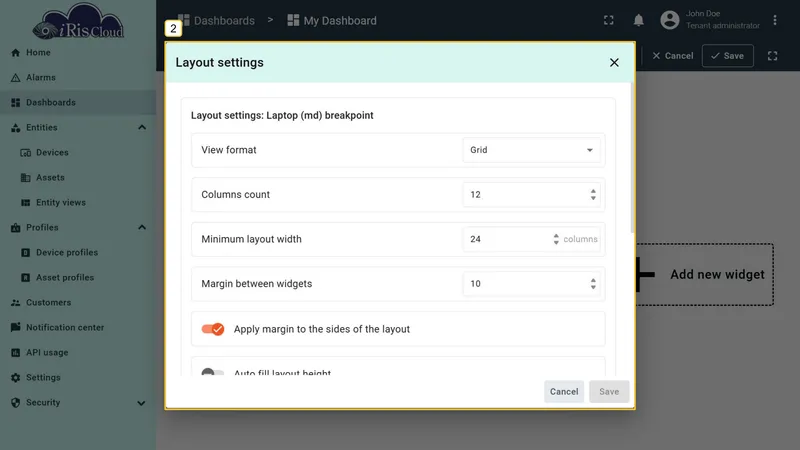Viewport: 800px width, 450px height.
Task: Open the three-dot menu beside John Doe
Action: [x=774, y=20]
